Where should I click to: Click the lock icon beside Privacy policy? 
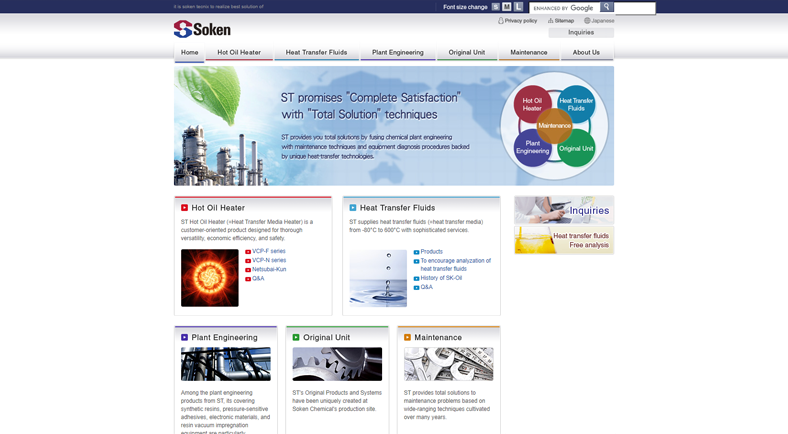tap(501, 21)
